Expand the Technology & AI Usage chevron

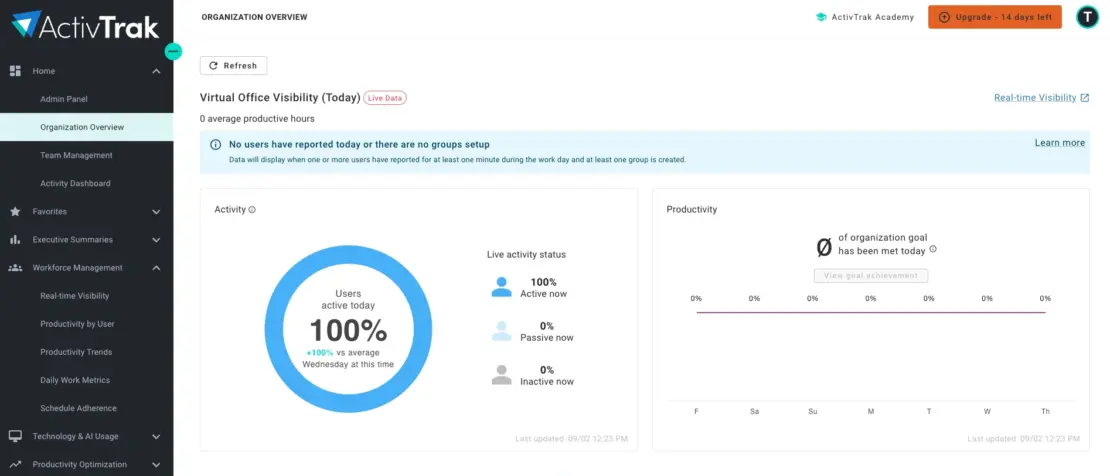pos(156,436)
